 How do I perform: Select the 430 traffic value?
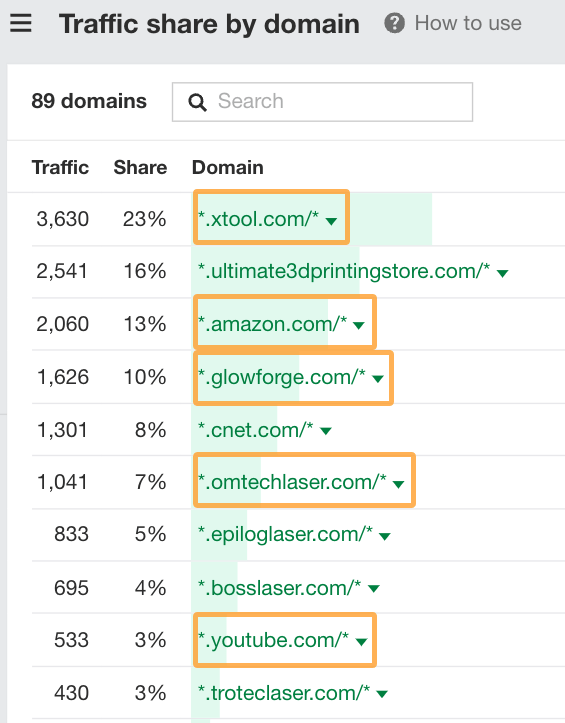coord(71,693)
